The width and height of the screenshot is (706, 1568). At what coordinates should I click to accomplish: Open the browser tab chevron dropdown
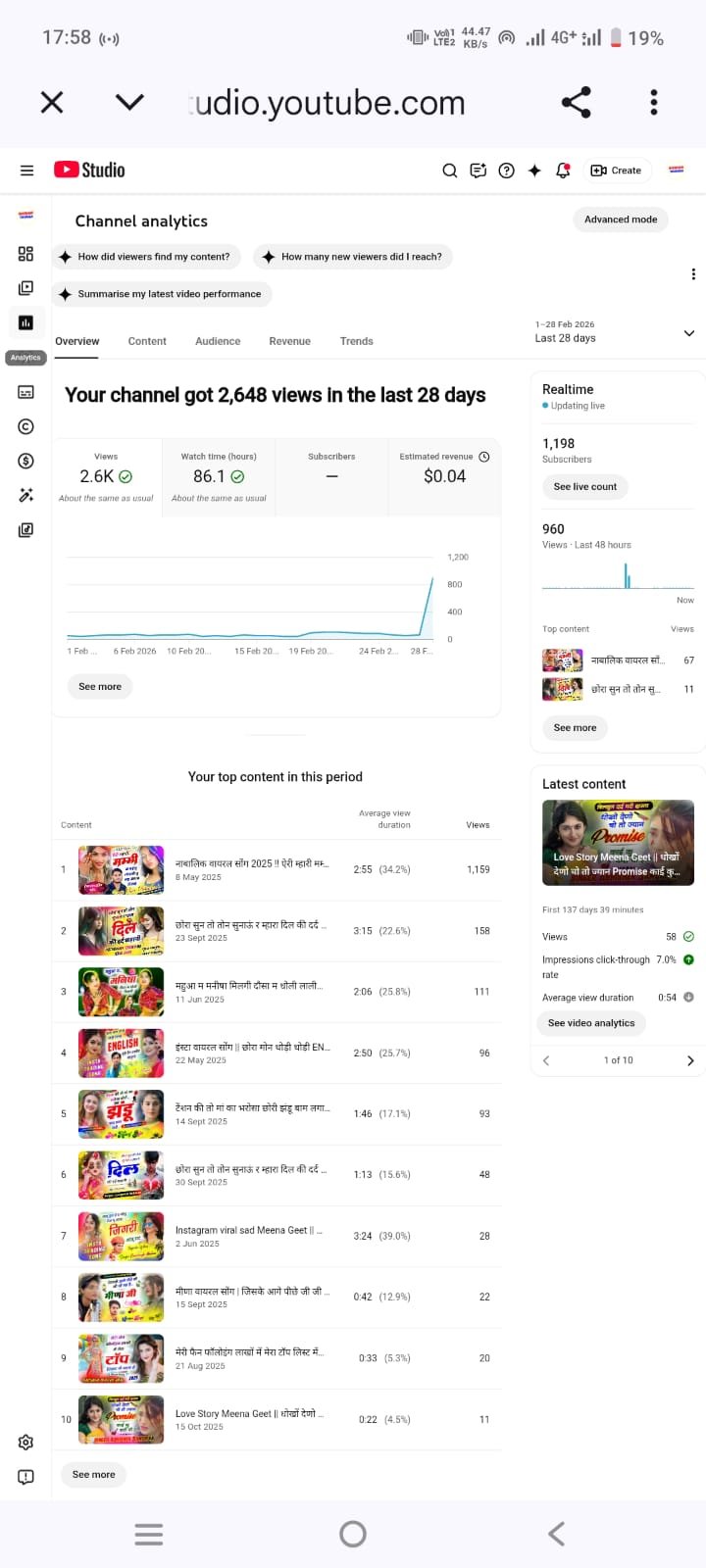[x=129, y=102]
